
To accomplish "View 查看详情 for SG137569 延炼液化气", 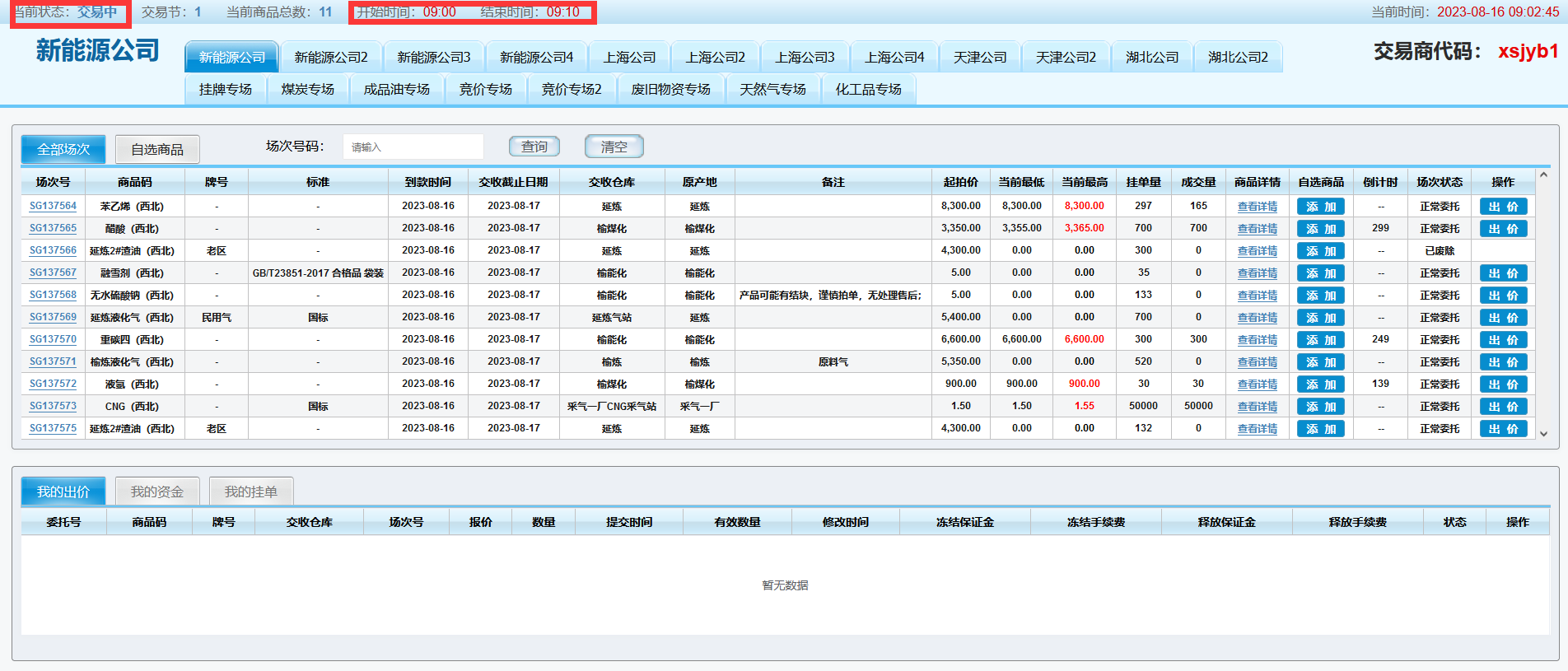I will click(x=1258, y=318).
